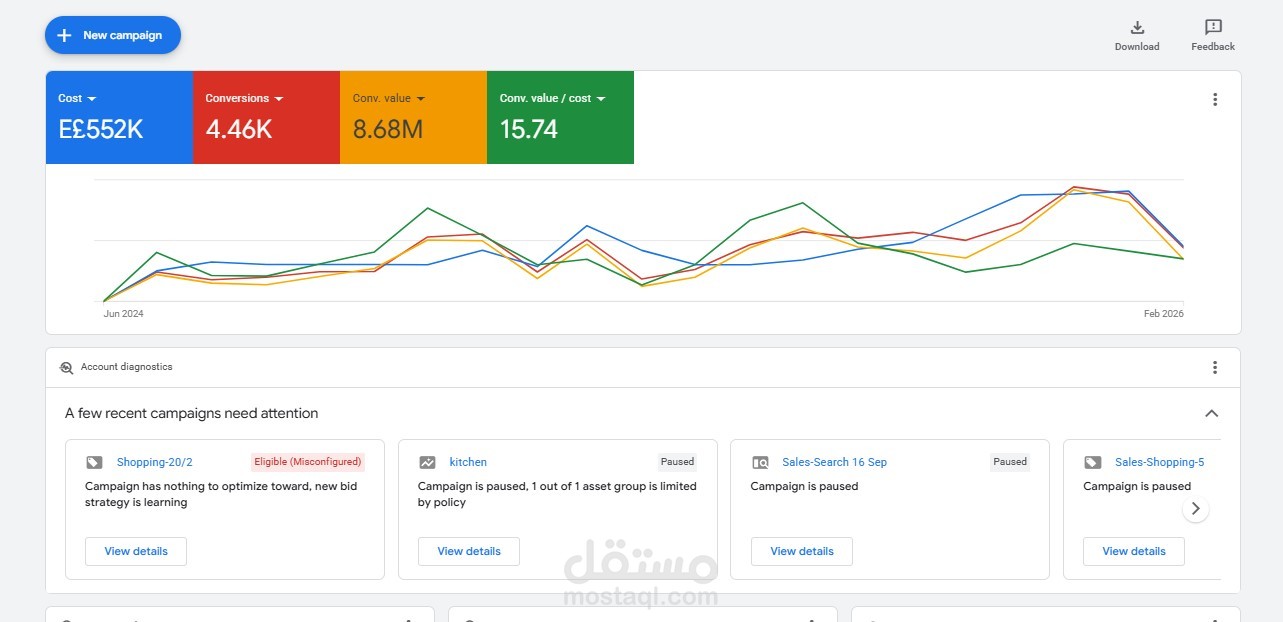
Task: Open the Shopping-20/2 campaign link
Action: [x=154, y=462]
